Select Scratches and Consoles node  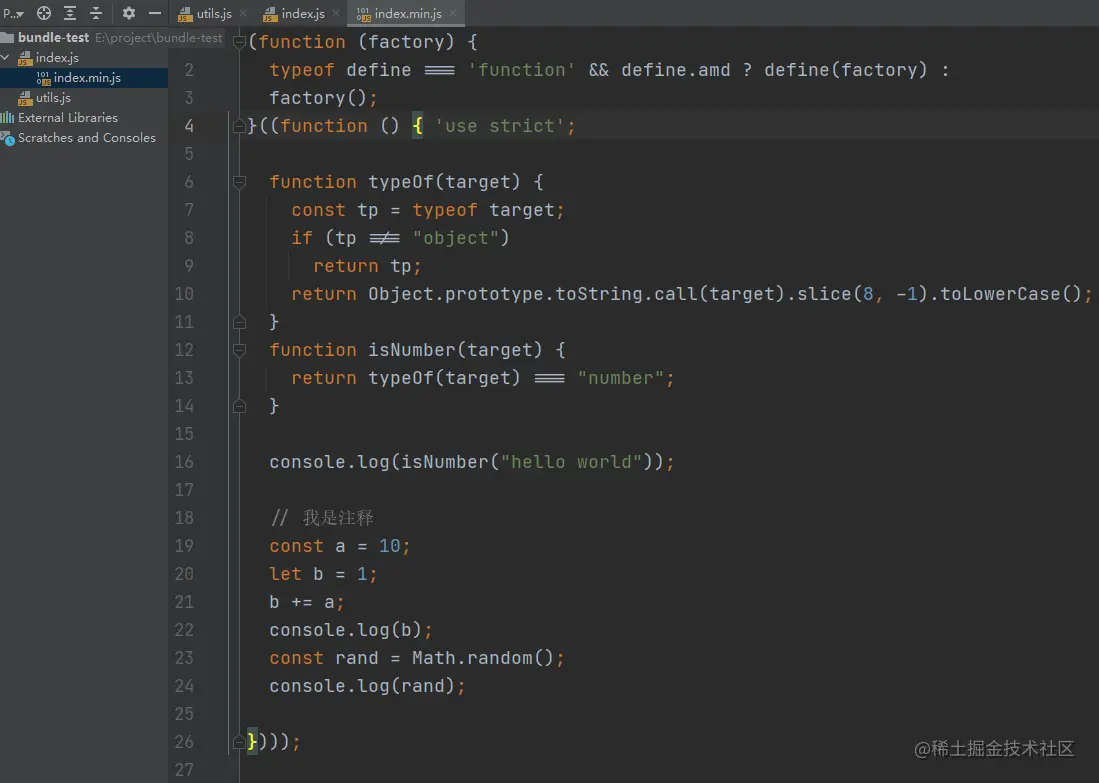[87, 138]
